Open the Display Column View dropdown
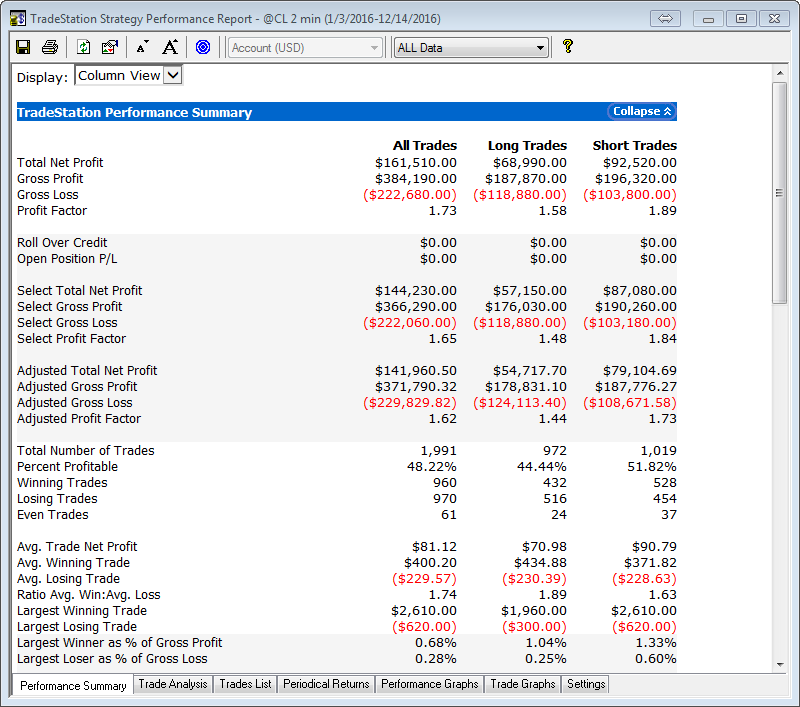Image resolution: width=800 pixels, height=707 pixels. [129, 75]
